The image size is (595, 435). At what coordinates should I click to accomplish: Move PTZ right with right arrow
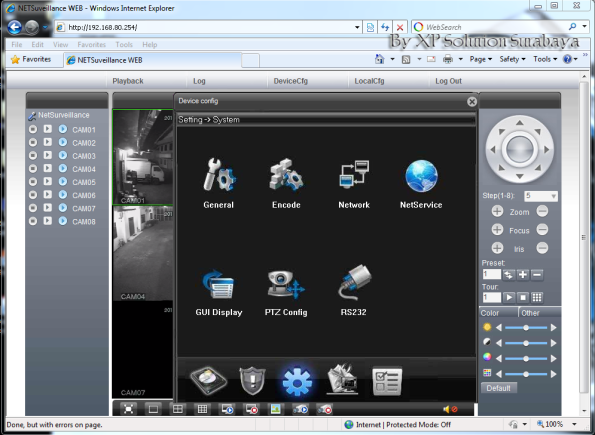pos(547,150)
